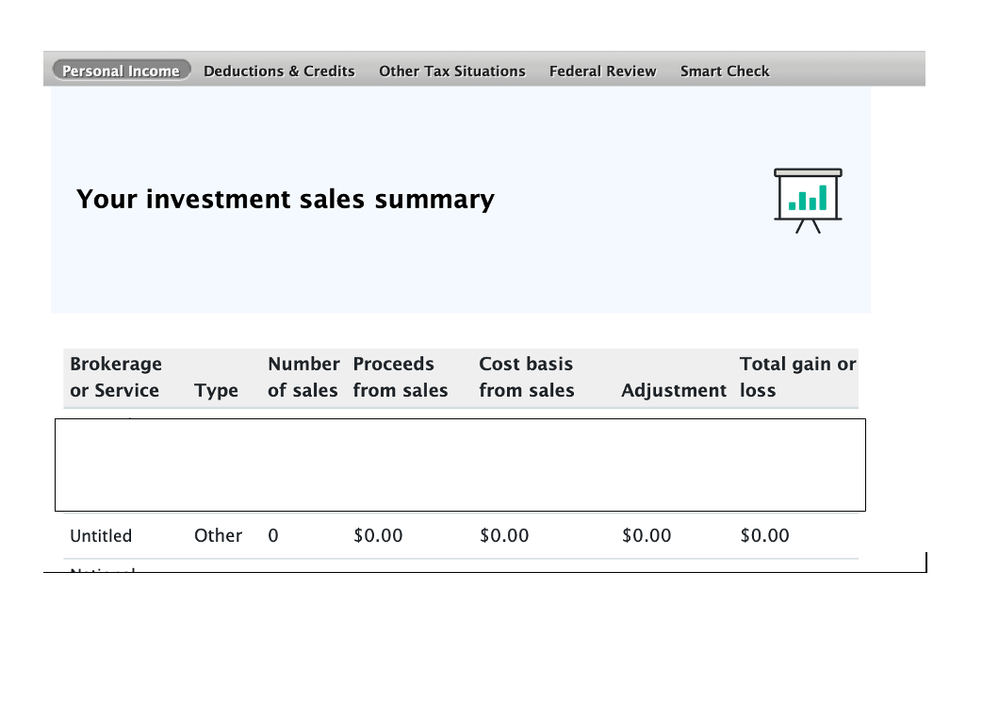
Task: Click the 'Proceeds from sales' column header
Action: 400,377
